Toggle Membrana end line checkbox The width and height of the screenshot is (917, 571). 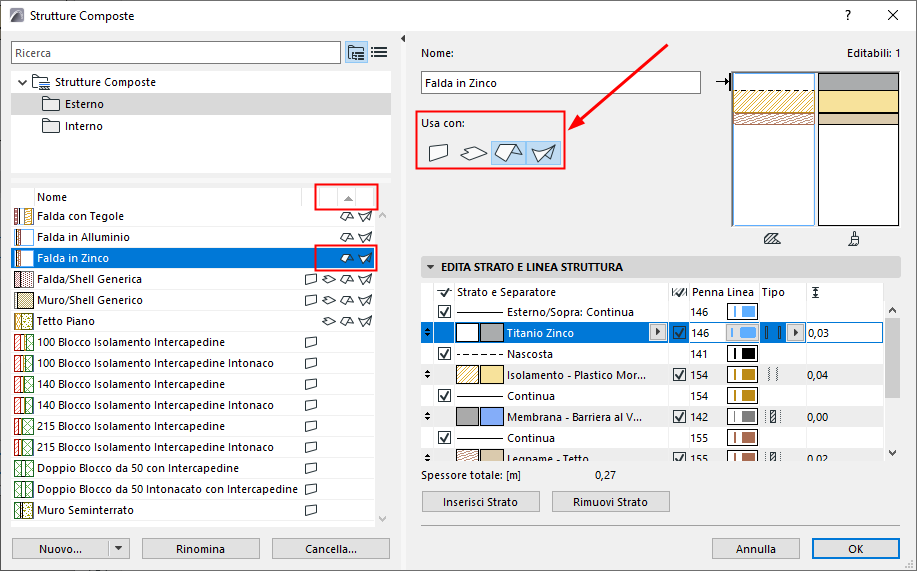679,417
